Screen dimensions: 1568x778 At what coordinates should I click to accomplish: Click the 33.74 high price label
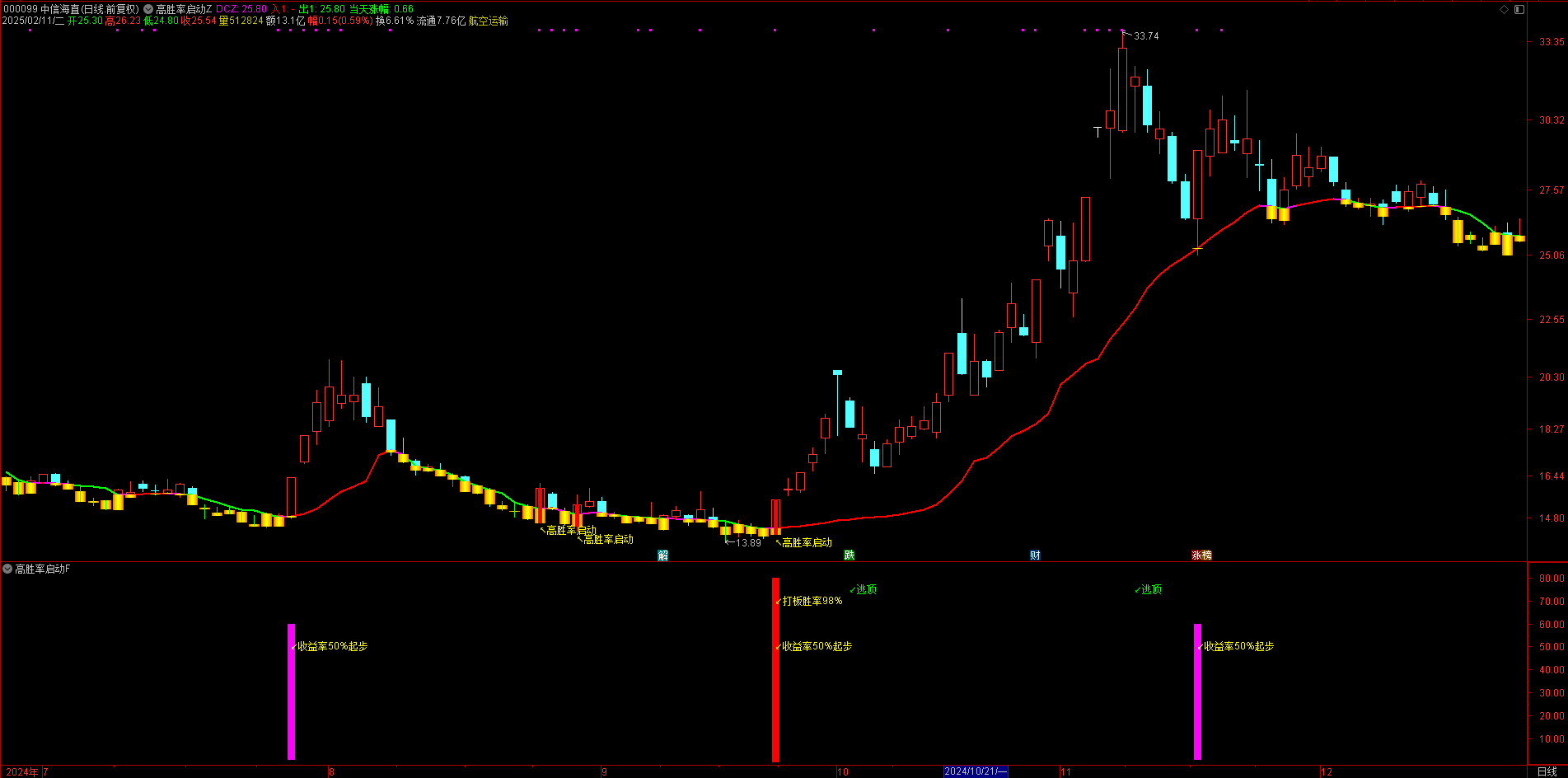pos(1146,36)
